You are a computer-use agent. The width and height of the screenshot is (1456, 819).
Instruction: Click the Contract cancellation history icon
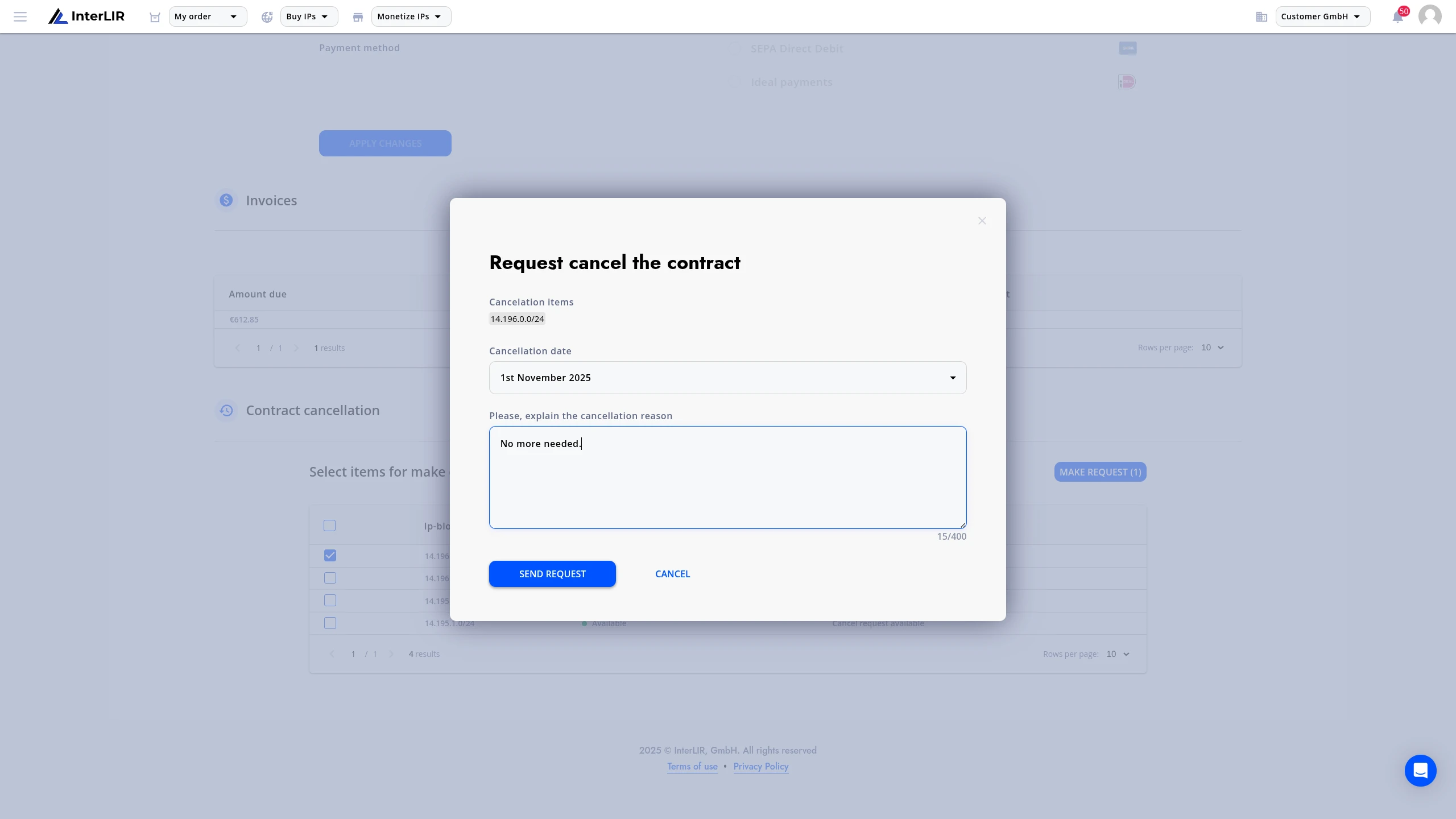point(226,411)
